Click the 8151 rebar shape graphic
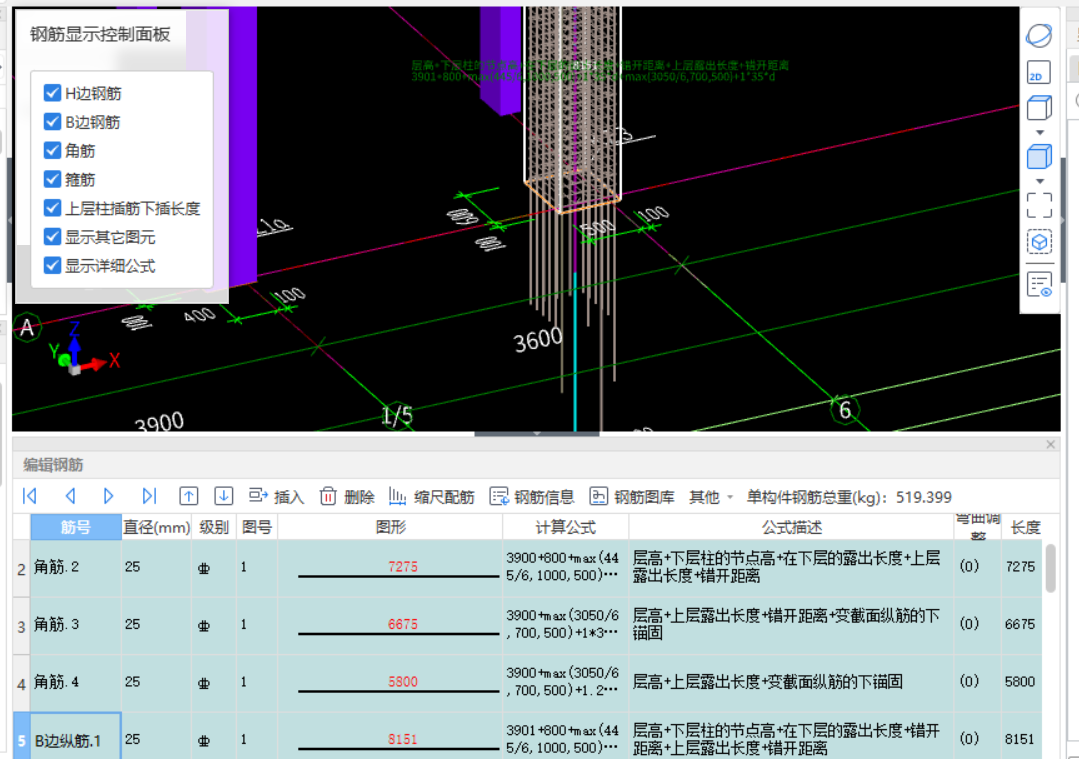The height and width of the screenshot is (759, 1079). 398,741
